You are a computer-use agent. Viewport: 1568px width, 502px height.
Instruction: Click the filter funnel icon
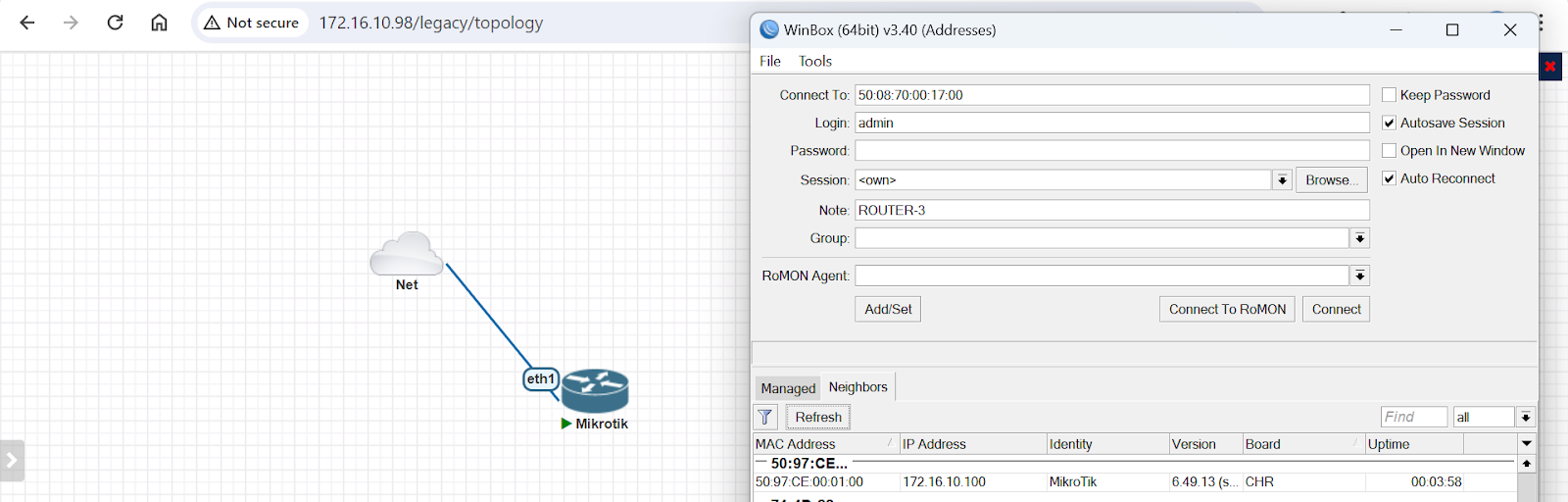(x=765, y=417)
